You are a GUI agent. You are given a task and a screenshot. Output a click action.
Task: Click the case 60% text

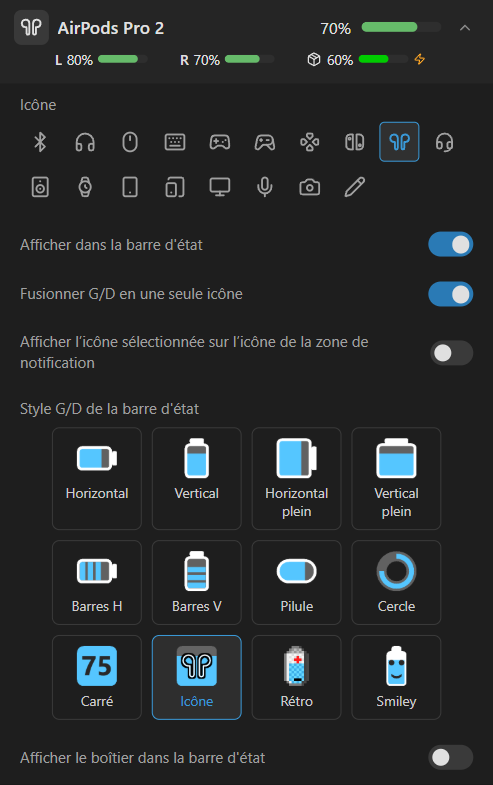(x=340, y=60)
